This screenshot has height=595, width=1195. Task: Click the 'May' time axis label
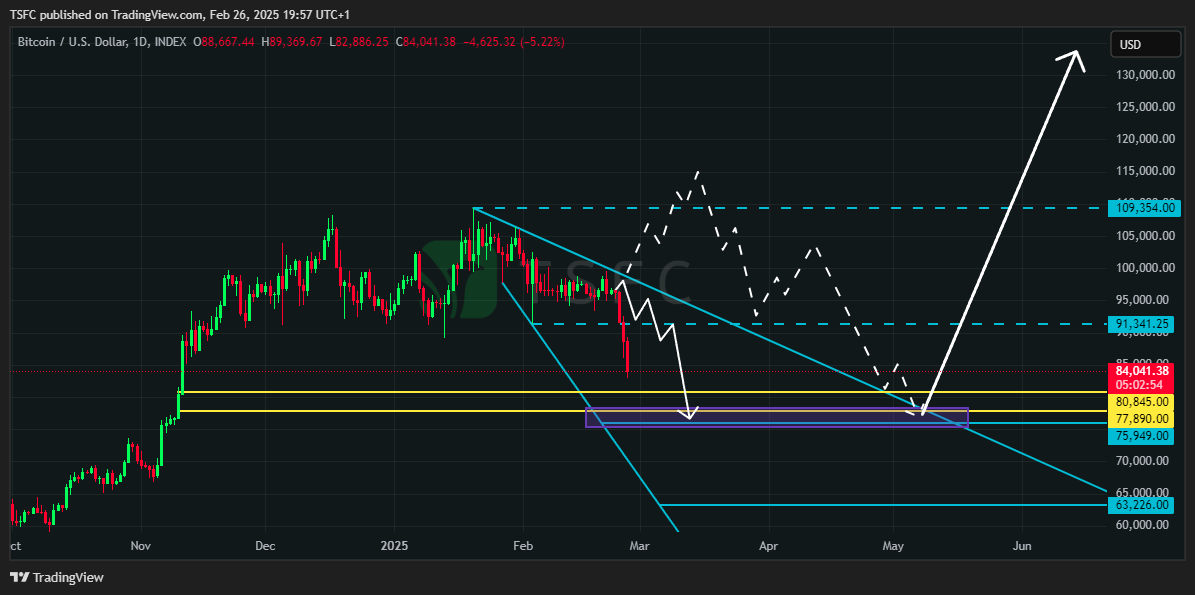coord(893,546)
